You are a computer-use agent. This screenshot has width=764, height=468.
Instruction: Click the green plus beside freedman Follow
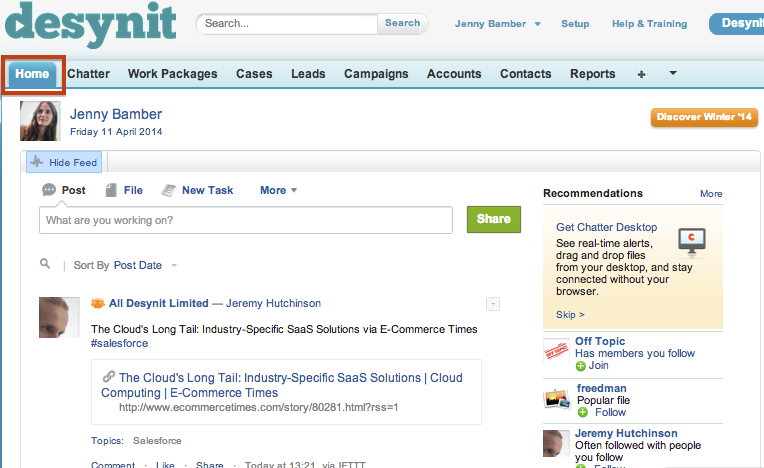pyautogui.click(x=582, y=413)
